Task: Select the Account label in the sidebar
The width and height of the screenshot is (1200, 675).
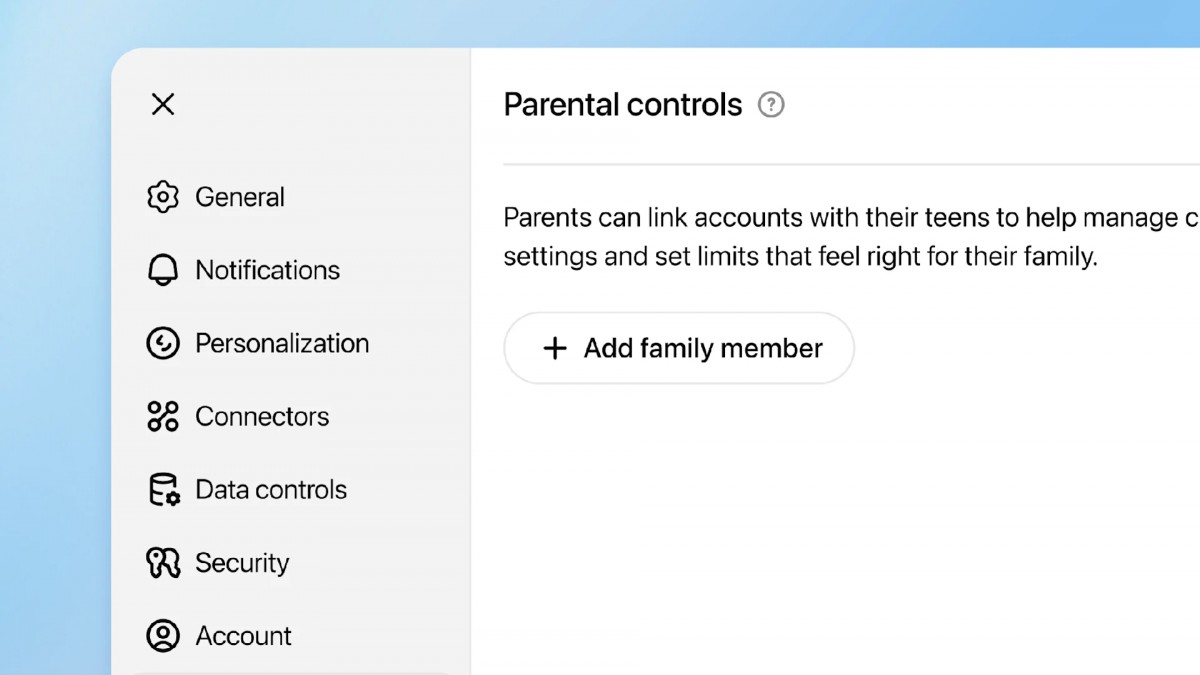Action: click(x=244, y=636)
